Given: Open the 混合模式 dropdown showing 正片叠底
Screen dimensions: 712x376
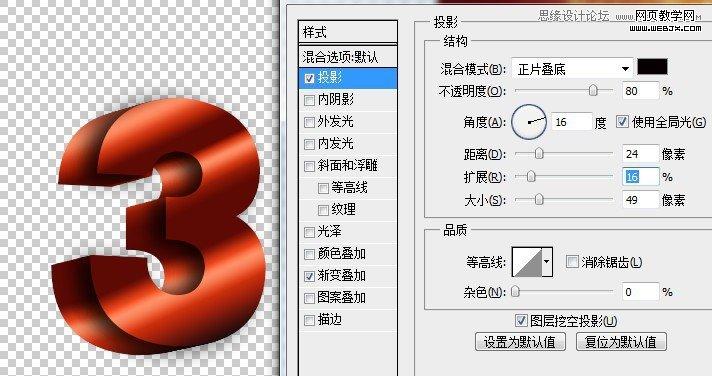Looking at the screenshot, I should pos(573,69).
